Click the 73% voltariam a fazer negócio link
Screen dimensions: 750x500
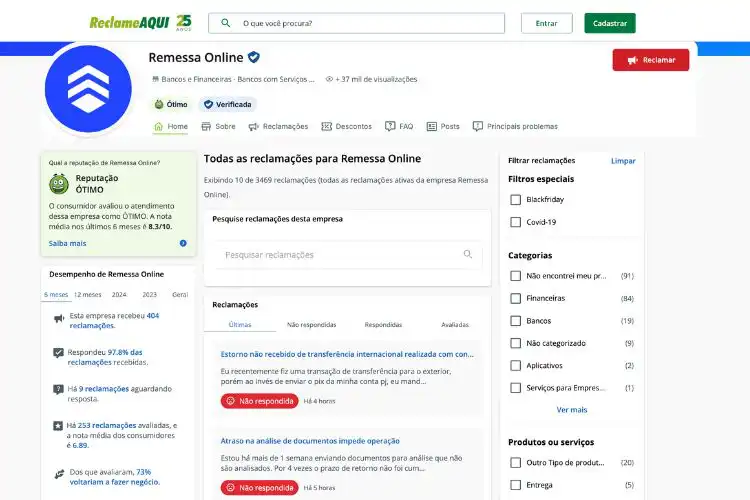click(x=115, y=477)
